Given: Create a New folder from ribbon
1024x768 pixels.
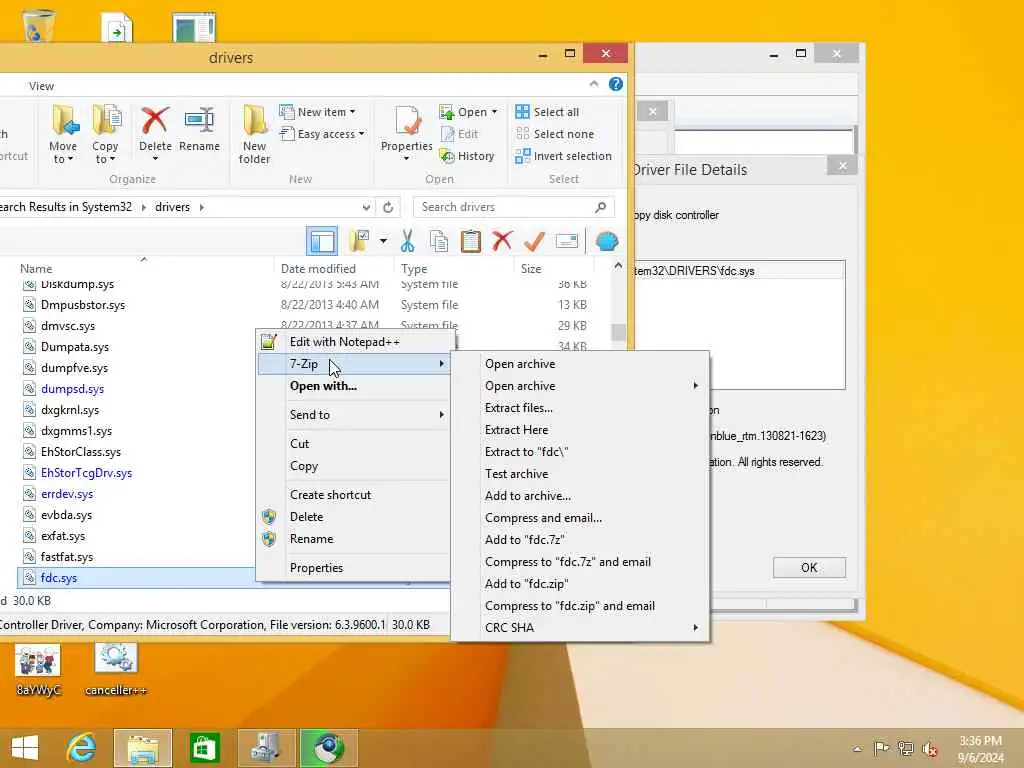Looking at the screenshot, I should click(255, 134).
